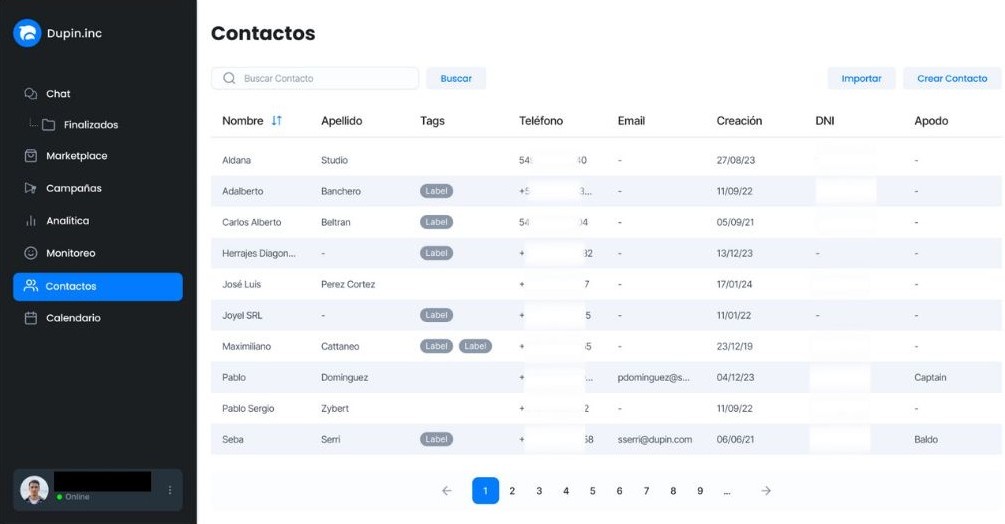The width and height of the screenshot is (1005, 524).
Task: Select the Contactos menu item
Action: [98, 286]
